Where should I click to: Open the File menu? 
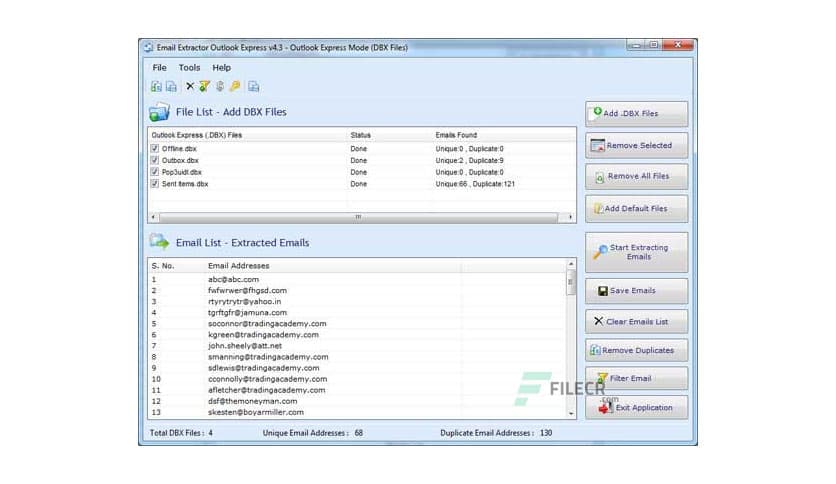[x=159, y=68]
